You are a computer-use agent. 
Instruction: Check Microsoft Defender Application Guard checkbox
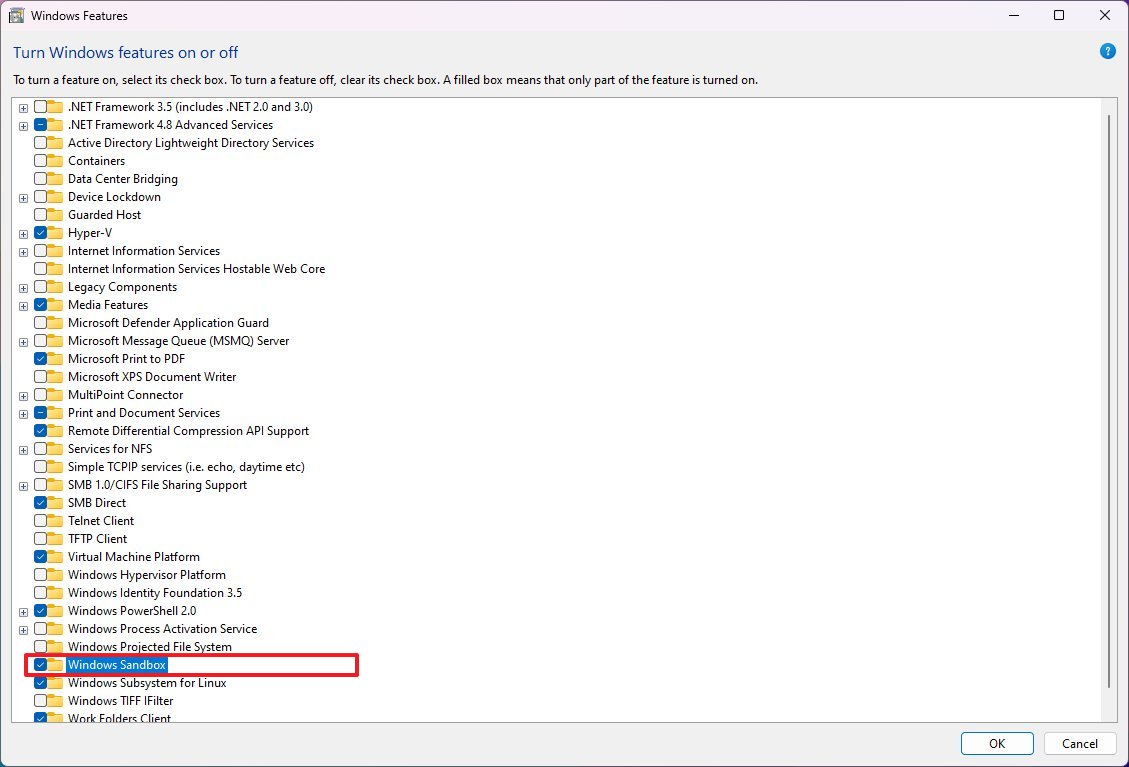coord(40,323)
